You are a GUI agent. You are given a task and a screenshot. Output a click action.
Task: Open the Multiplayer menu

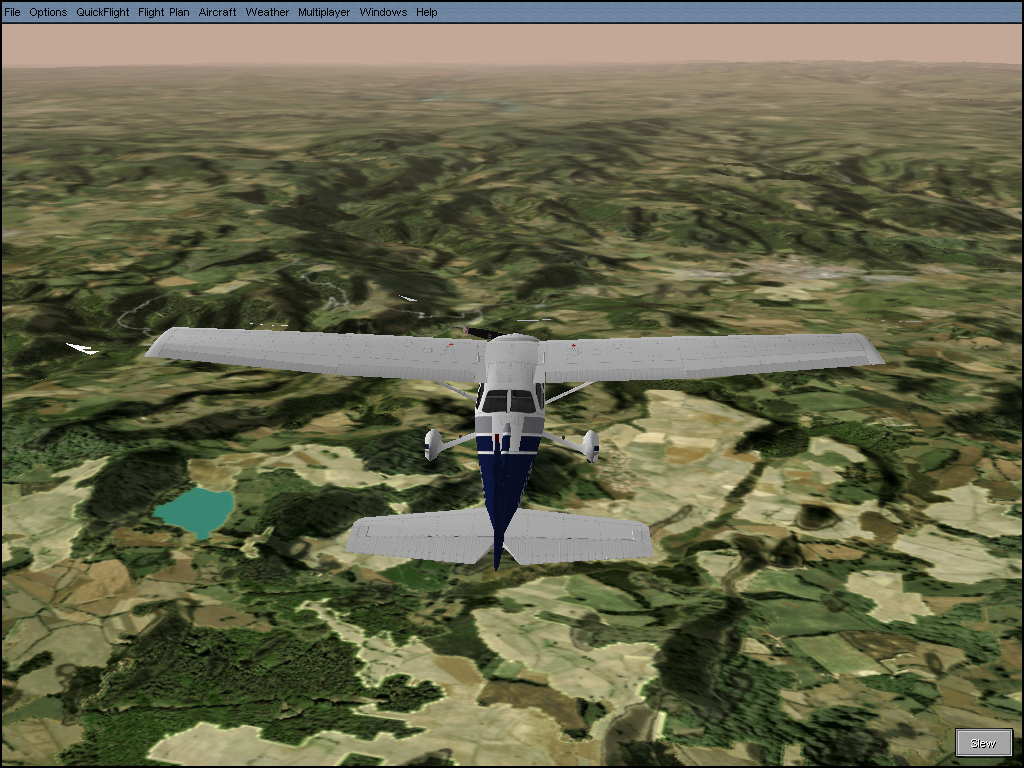tap(324, 12)
